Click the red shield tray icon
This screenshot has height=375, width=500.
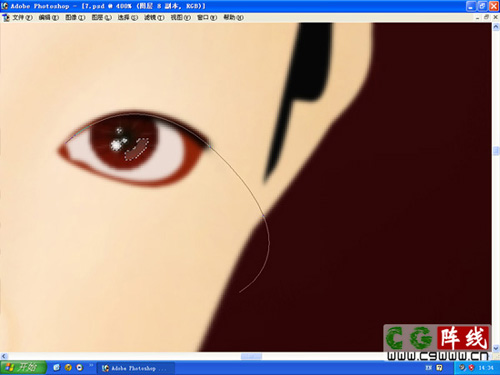click(x=471, y=368)
